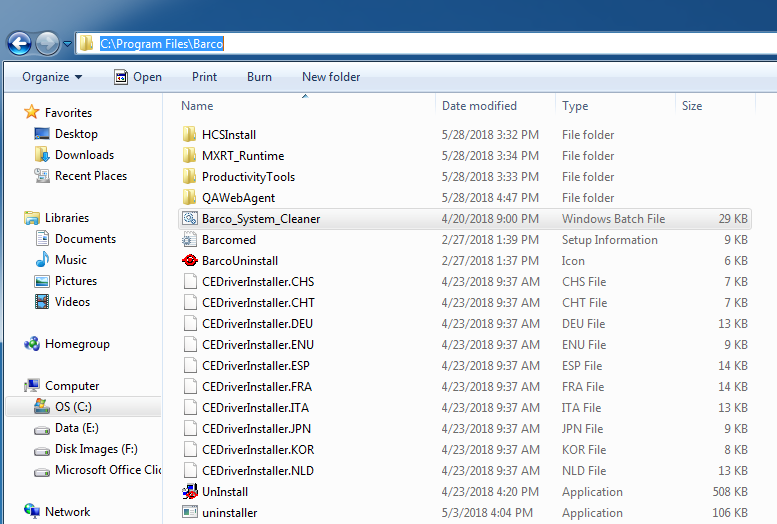Select the HCSInstall folder icon
The width and height of the screenshot is (777, 524).
[189, 134]
